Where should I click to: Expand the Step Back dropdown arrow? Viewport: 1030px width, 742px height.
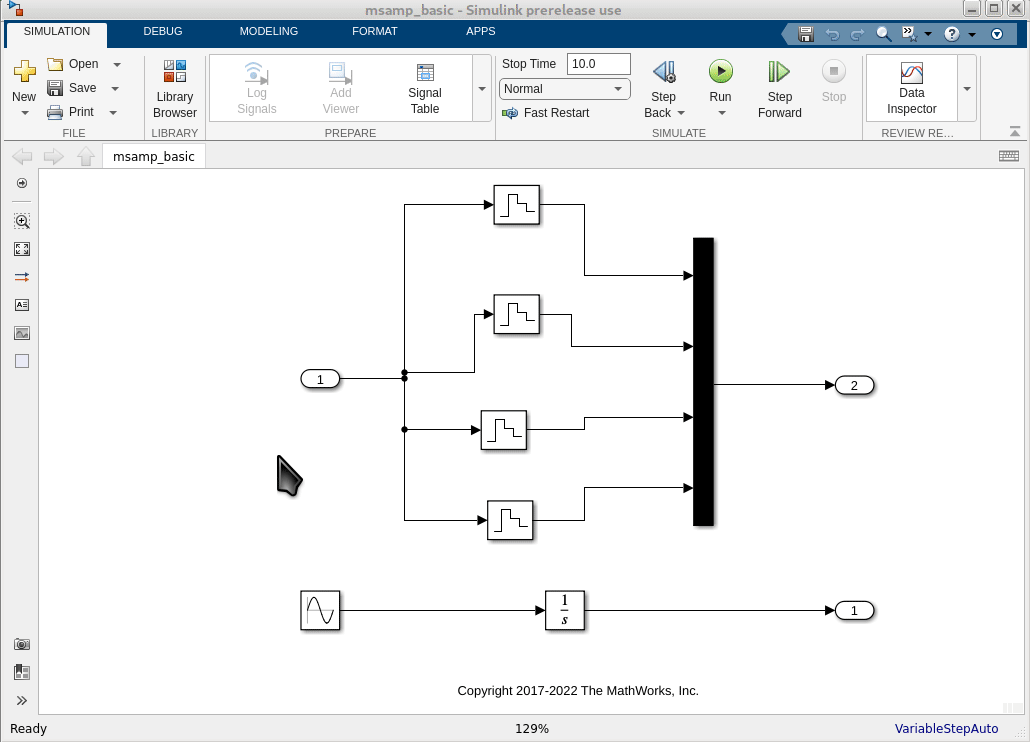tap(681, 114)
